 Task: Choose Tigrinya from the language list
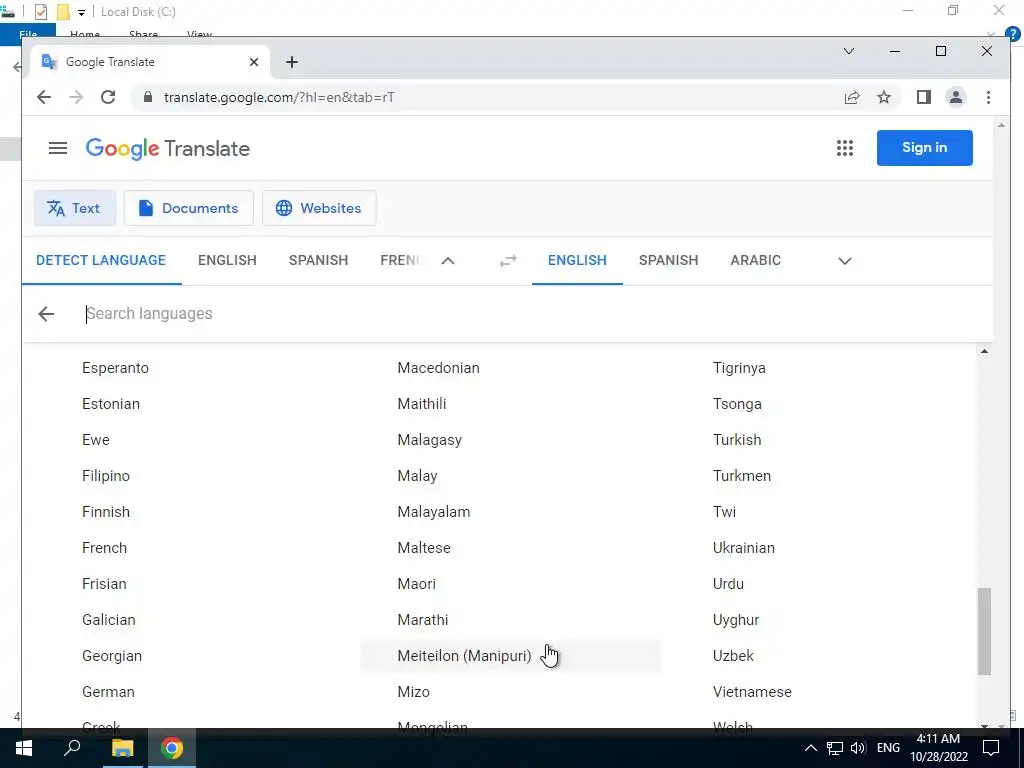tap(739, 368)
